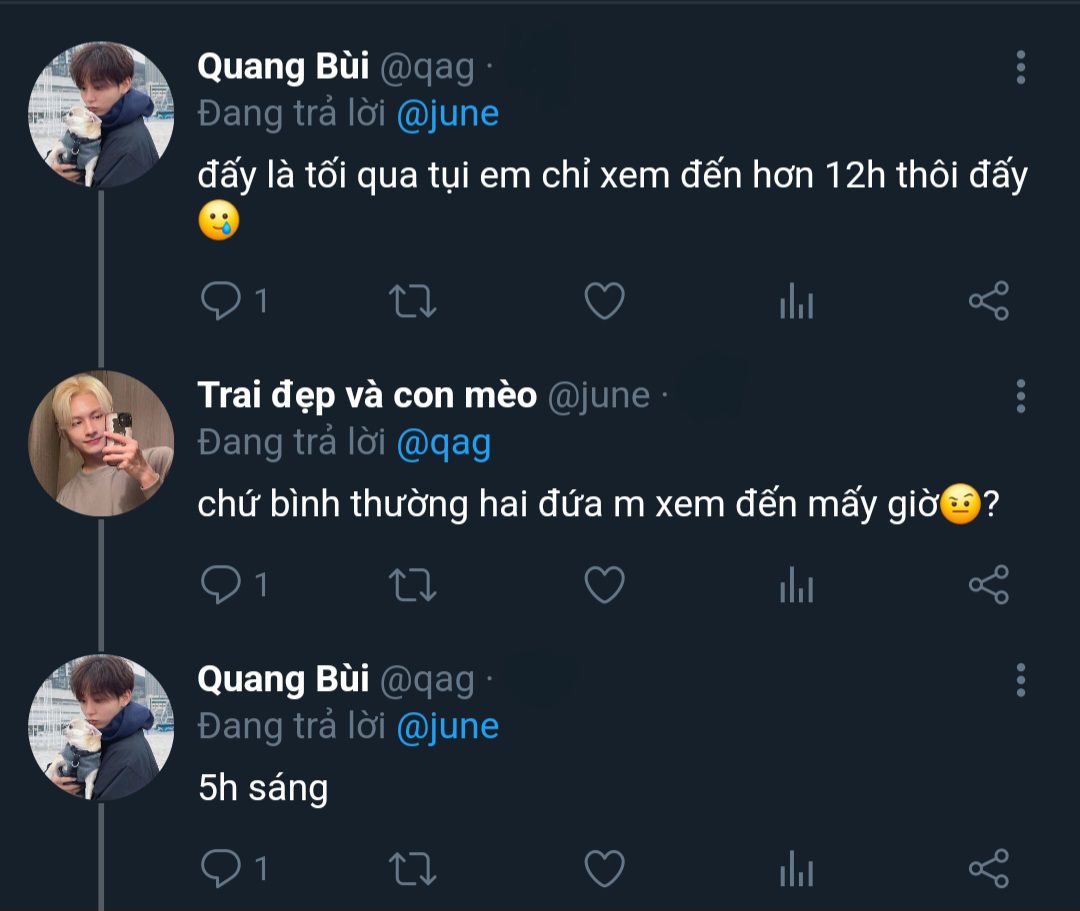Reply to the '12h thôi đấy' tweet
Screen dimensions: 1080x911
tap(221, 301)
